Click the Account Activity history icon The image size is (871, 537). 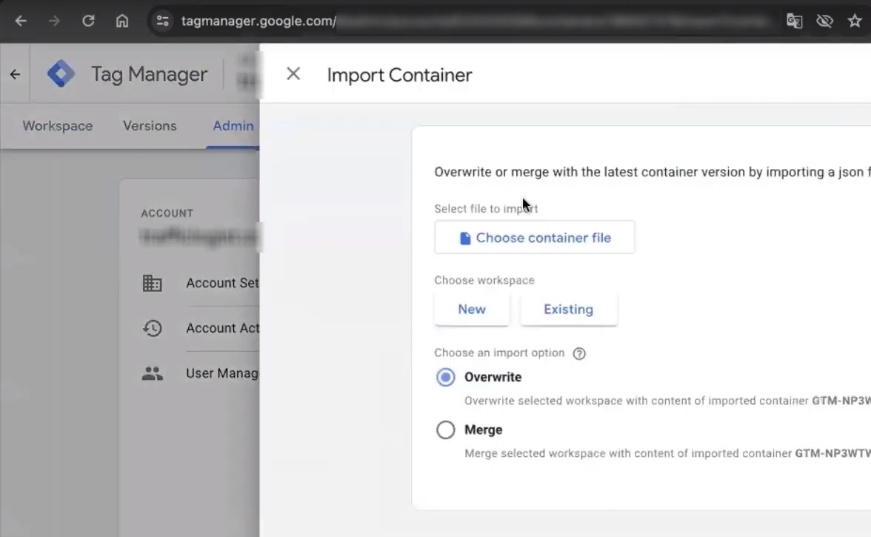(x=152, y=328)
